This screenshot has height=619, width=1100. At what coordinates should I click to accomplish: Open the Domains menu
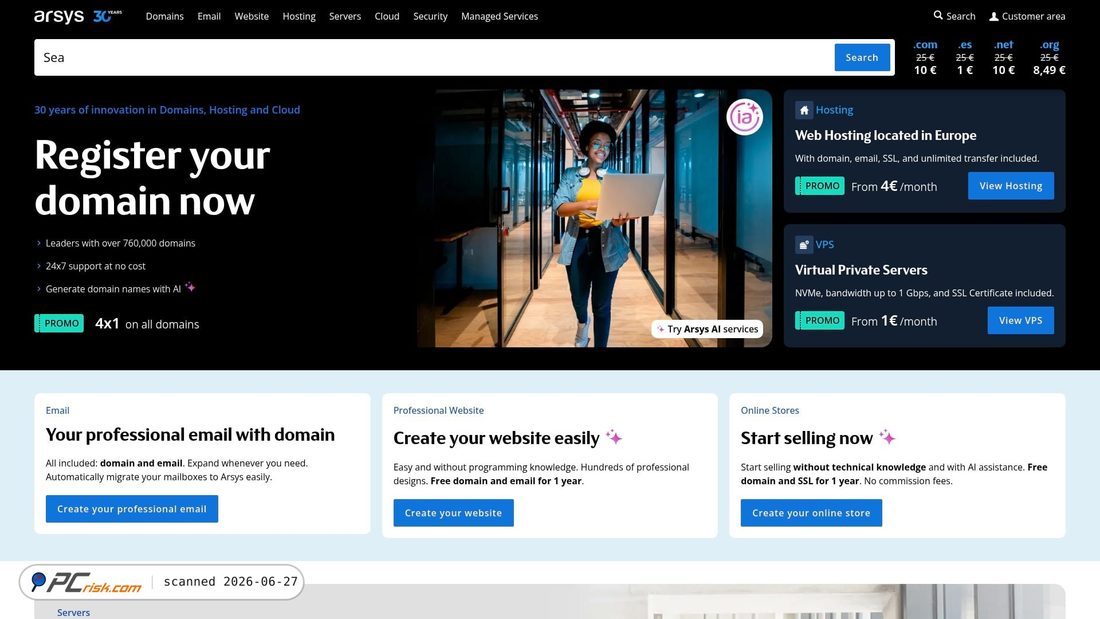165,16
